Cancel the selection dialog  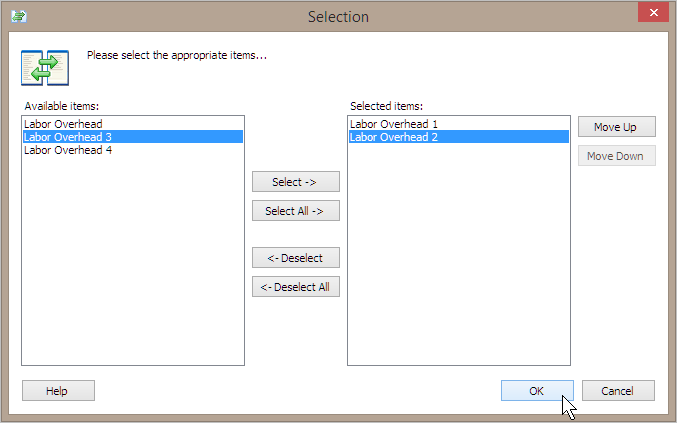click(618, 391)
